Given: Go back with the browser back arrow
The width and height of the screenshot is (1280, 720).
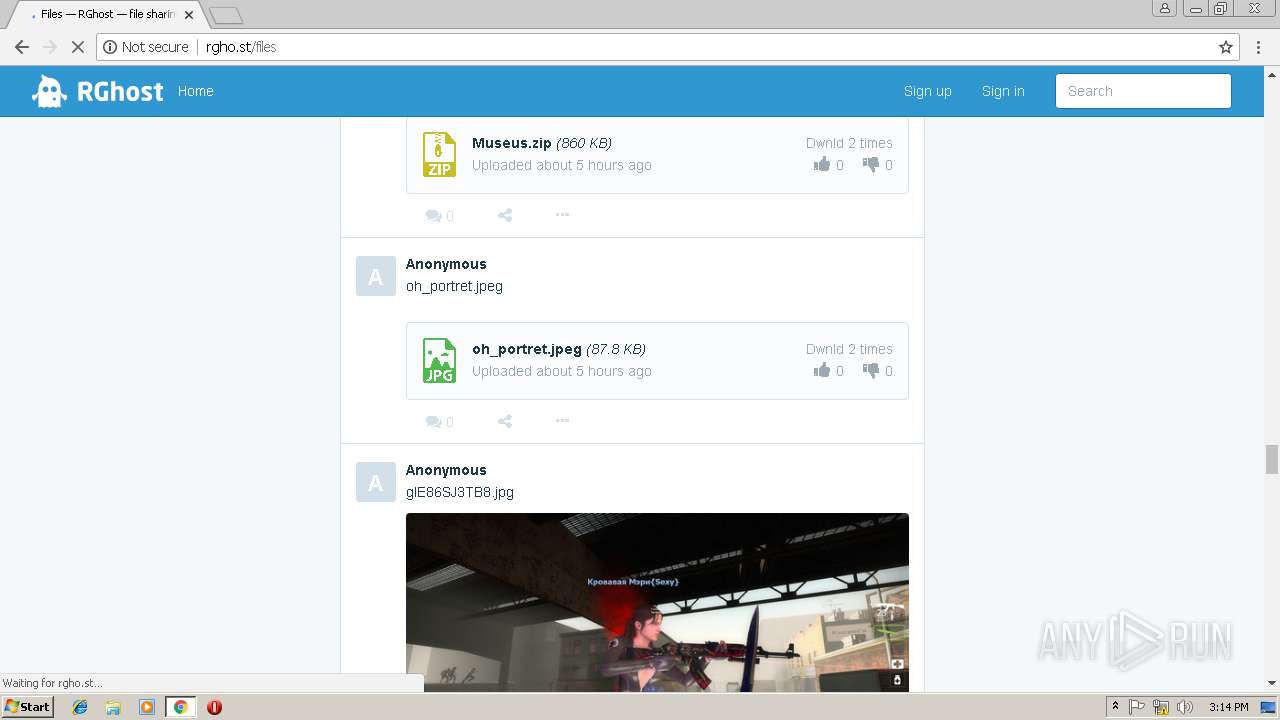Looking at the screenshot, I should click(22, 47).
